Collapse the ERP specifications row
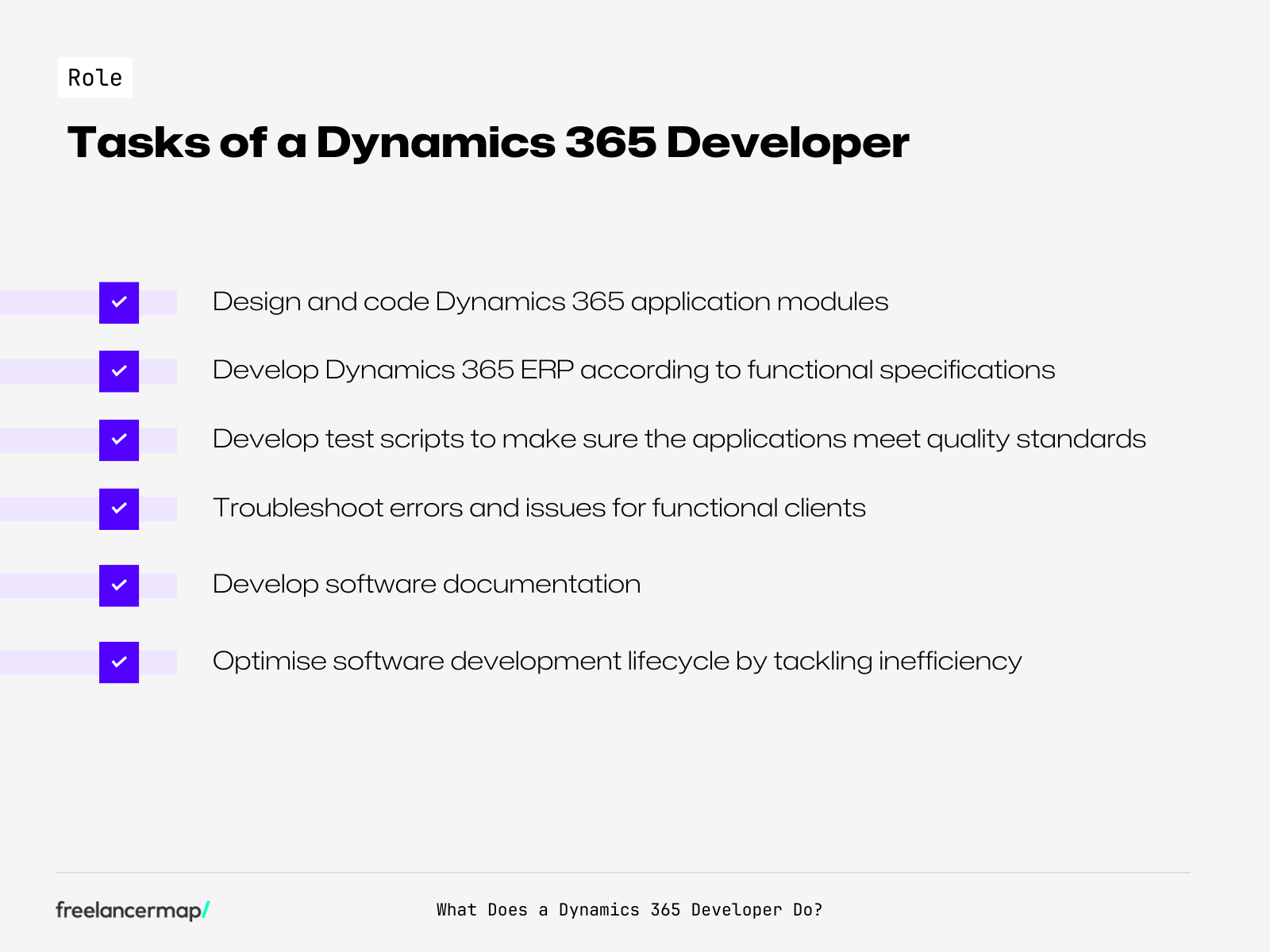This screenshot has height=952, width=1270. click(x=633, y=370)
